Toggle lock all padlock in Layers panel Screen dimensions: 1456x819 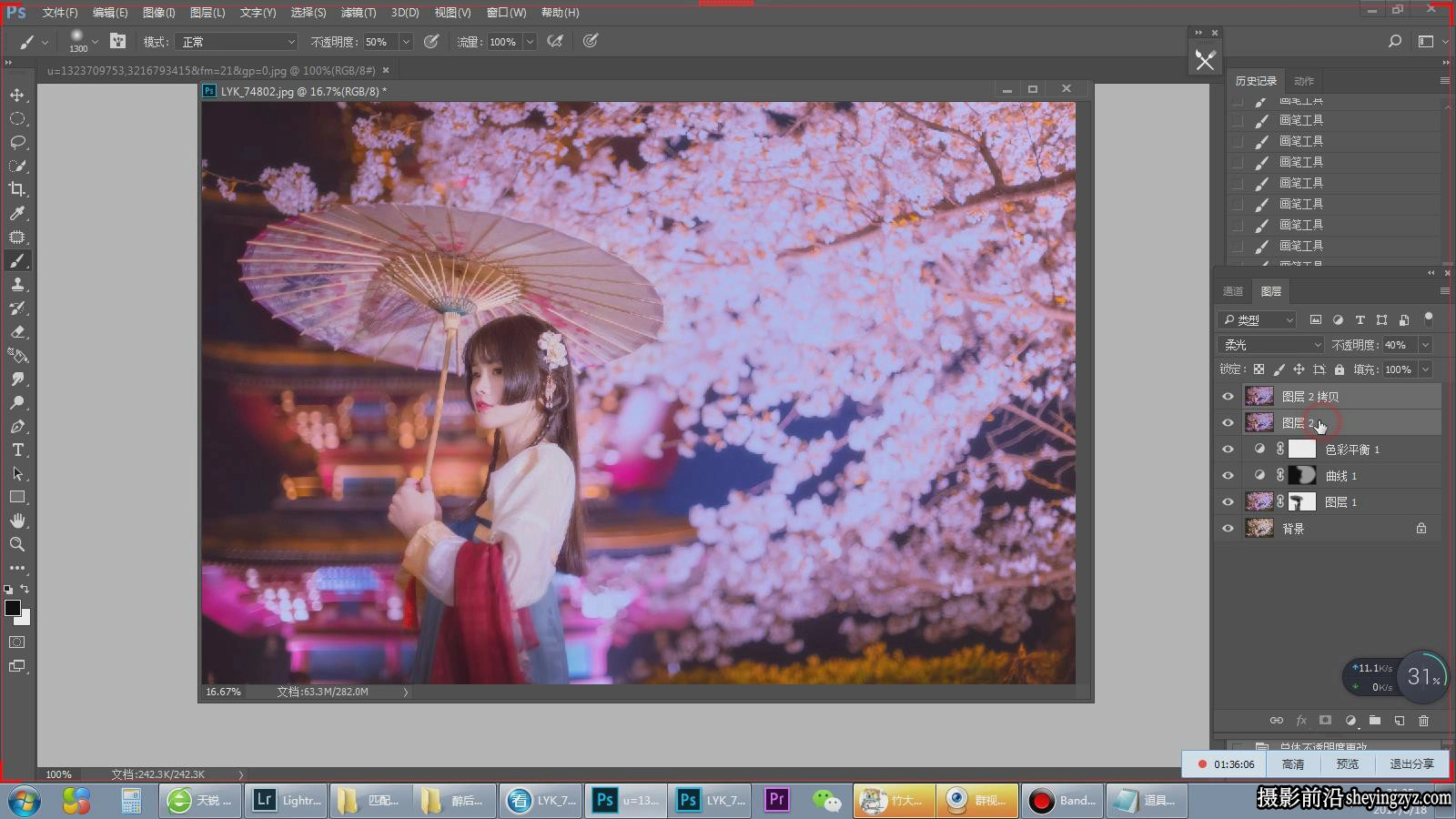point(1340,369)
